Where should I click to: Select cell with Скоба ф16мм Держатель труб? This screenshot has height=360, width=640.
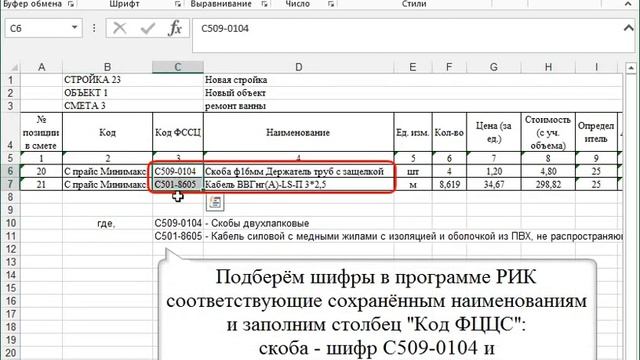pos(299,171)
